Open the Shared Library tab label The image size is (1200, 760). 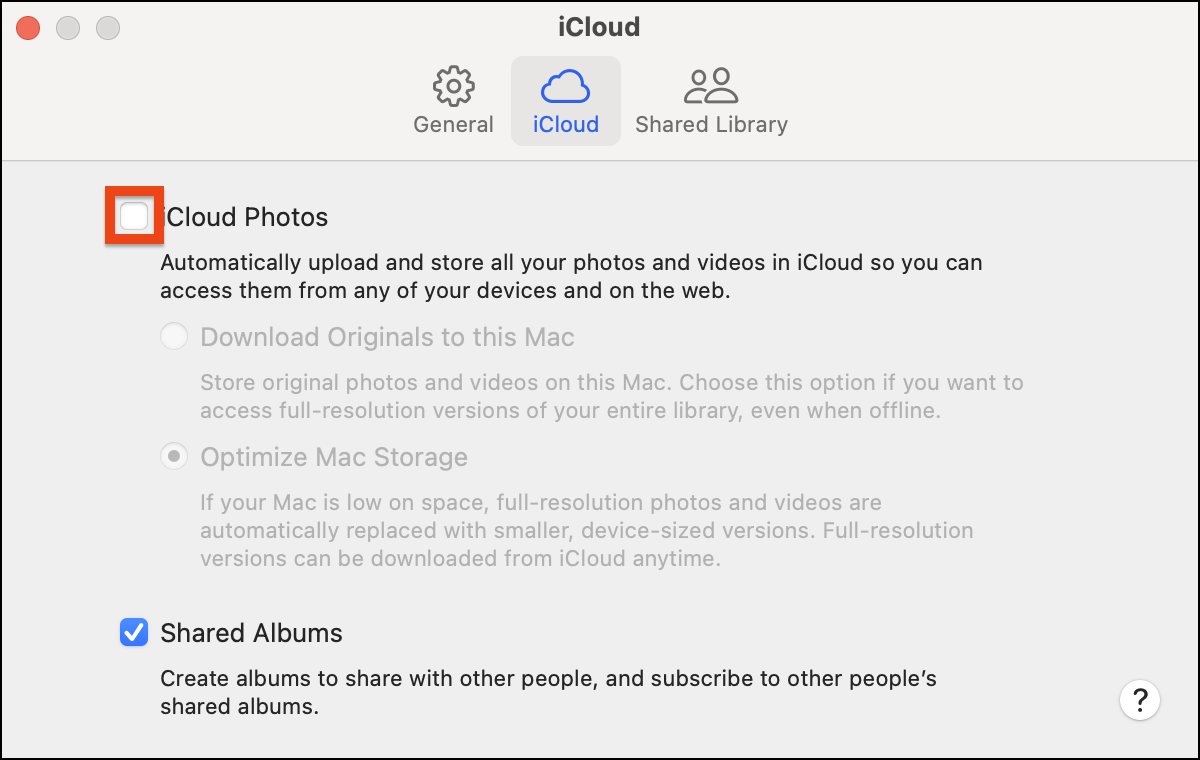click(711, 125)
